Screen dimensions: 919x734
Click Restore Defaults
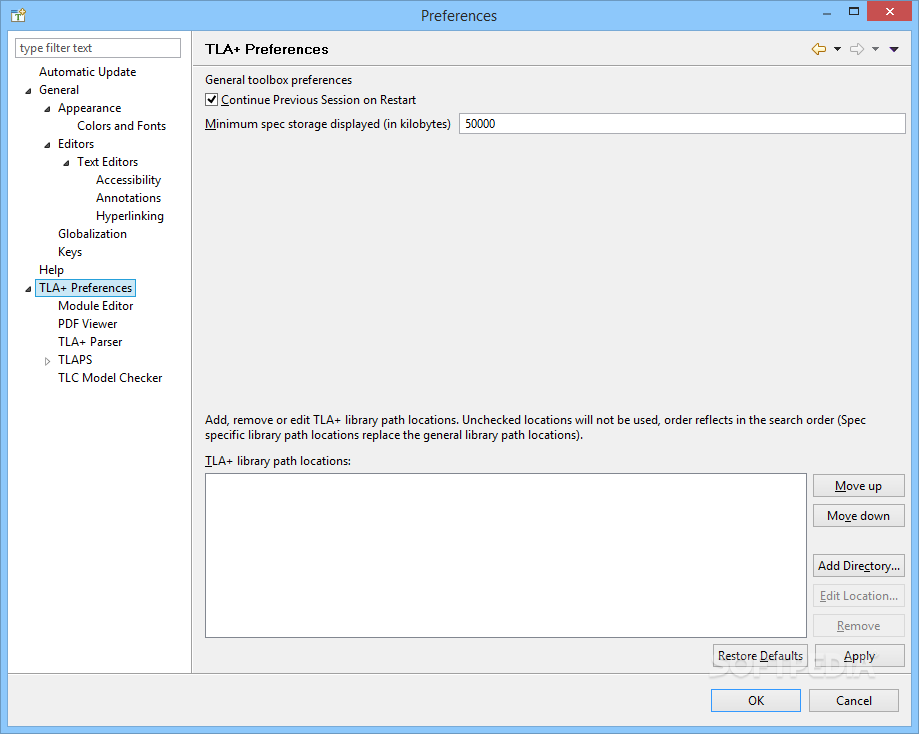click(760, 656)
